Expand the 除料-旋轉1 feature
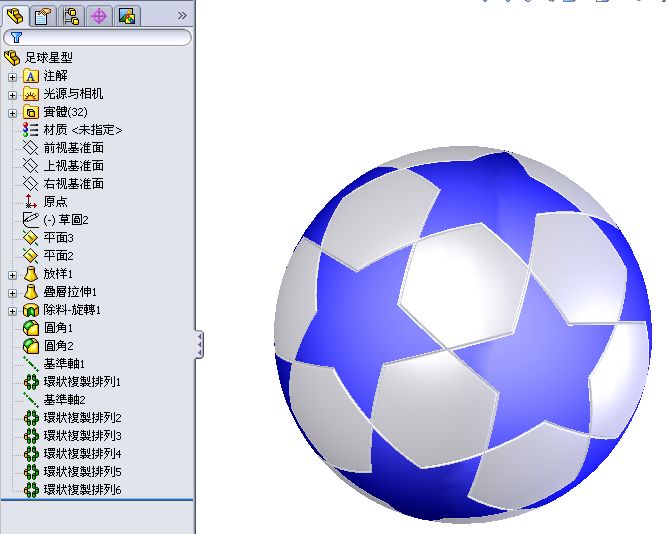667x534 pixels. click(x=12, y=311)
